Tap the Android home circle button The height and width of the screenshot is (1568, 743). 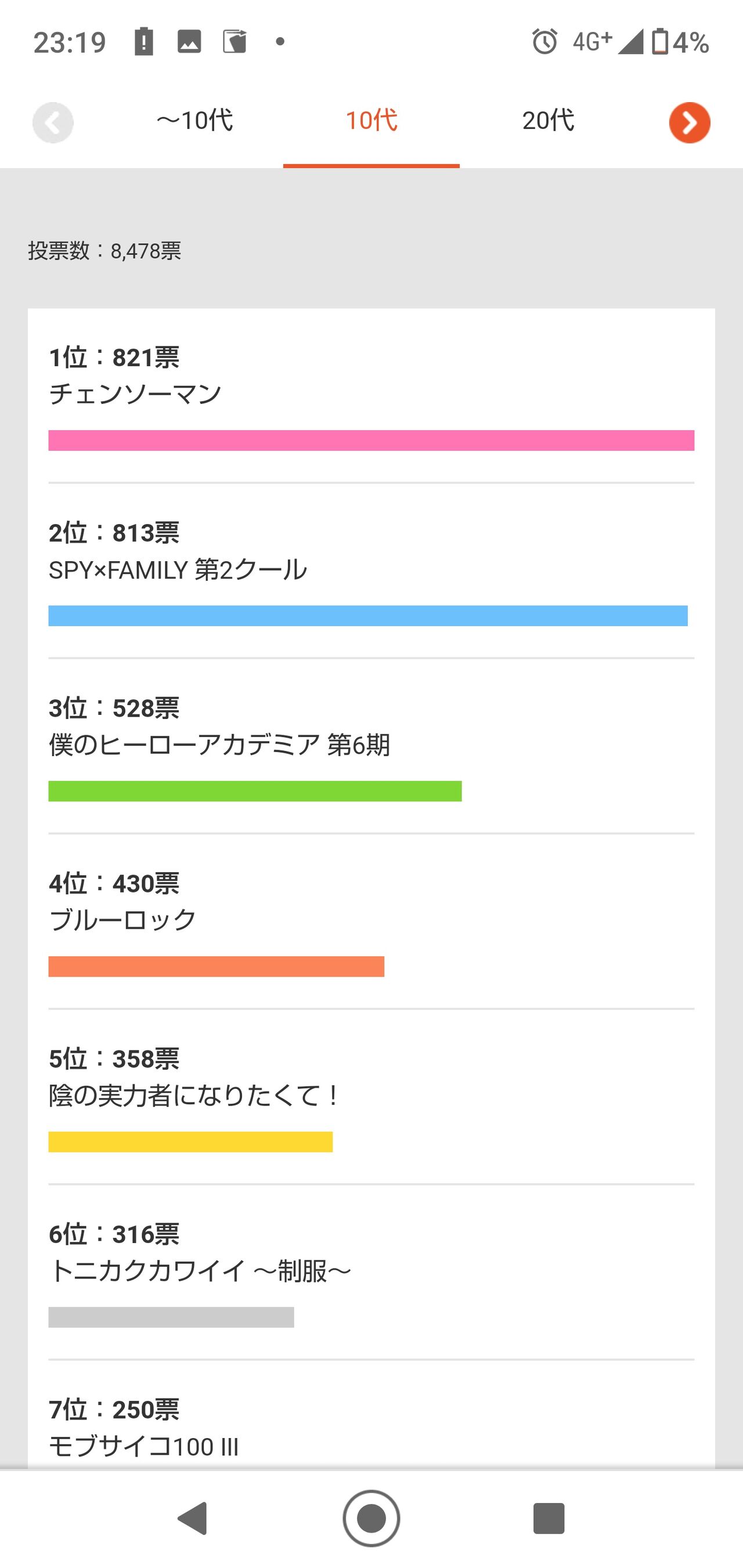click(371, 1518)
